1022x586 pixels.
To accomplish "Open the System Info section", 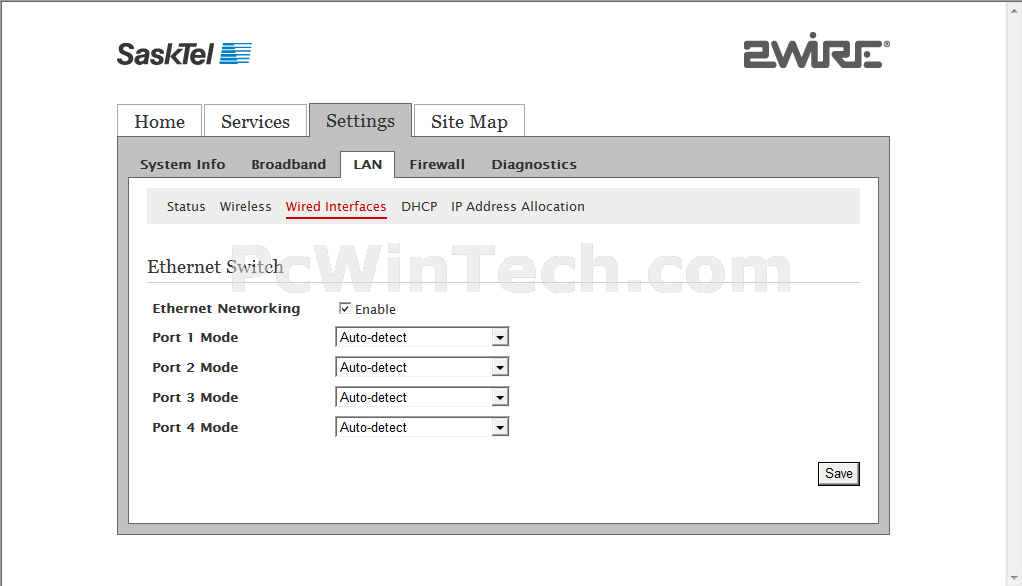I will click(182, 165).
